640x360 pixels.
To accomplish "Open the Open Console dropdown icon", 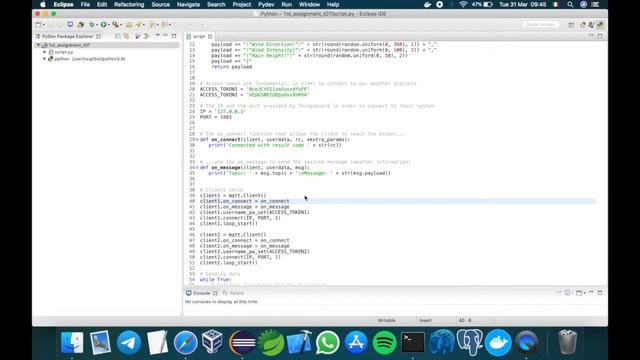I will tap(580, 293).
